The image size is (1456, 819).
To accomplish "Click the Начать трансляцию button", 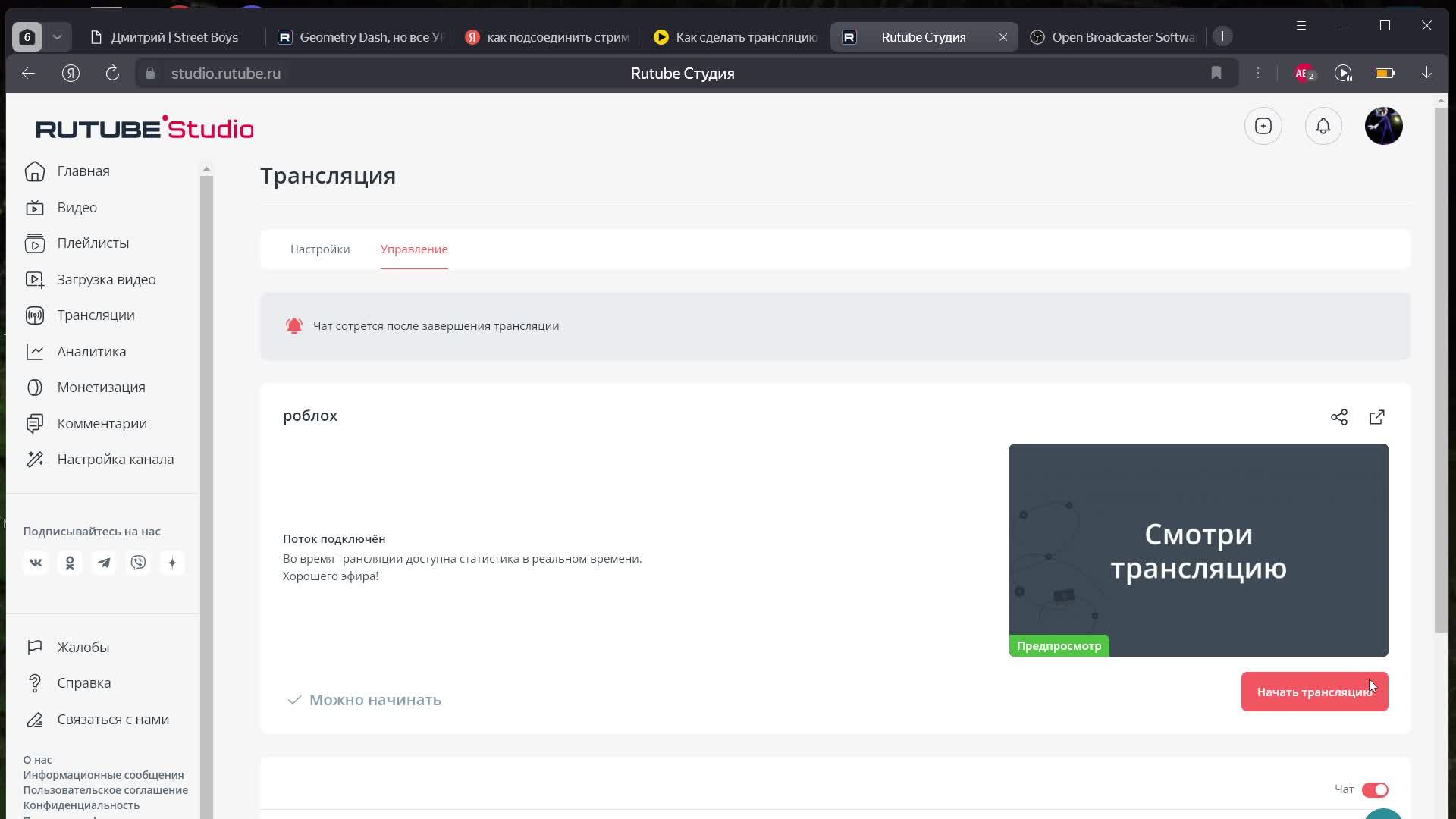I will point(1313,692).
